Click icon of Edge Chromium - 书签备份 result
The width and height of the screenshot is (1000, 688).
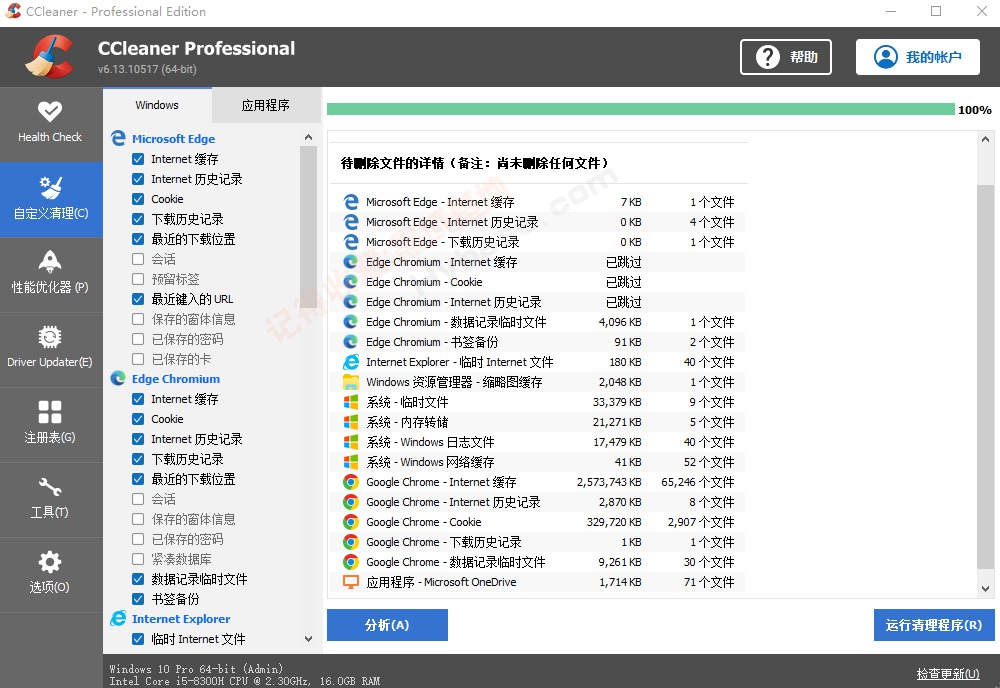coord(351,342)
